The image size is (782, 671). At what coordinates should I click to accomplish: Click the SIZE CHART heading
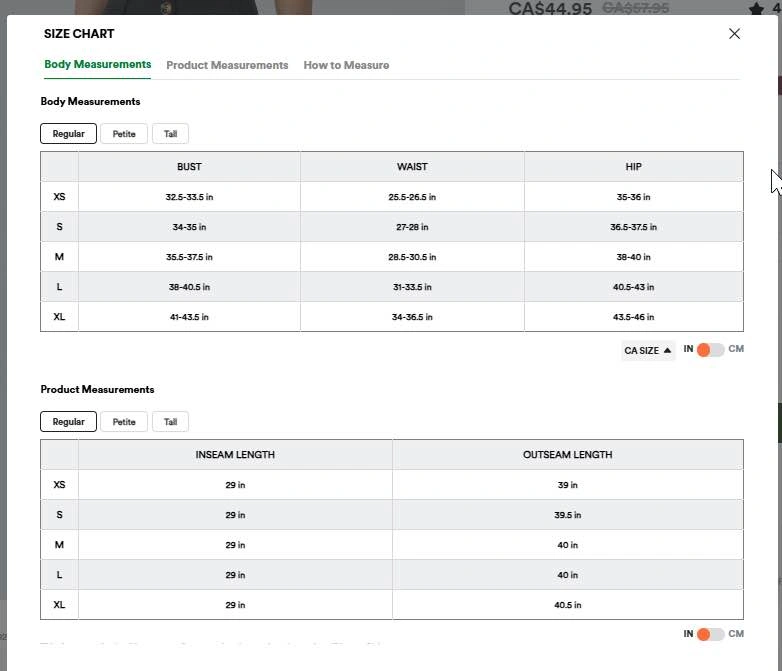click(x=79, y=33)
